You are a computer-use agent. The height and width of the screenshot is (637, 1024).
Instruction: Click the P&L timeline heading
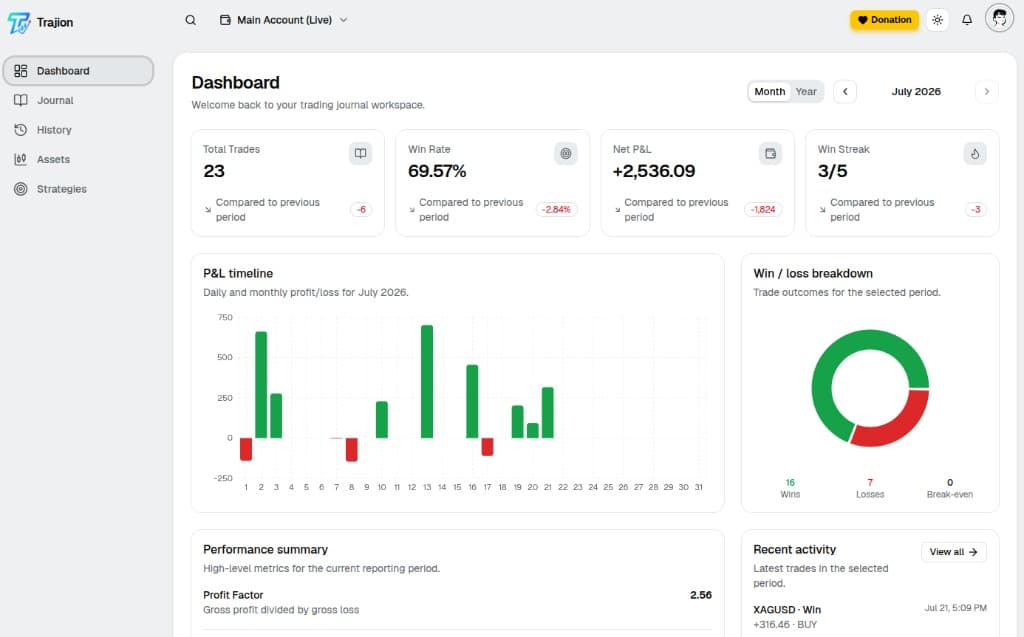tap(238, 274)
